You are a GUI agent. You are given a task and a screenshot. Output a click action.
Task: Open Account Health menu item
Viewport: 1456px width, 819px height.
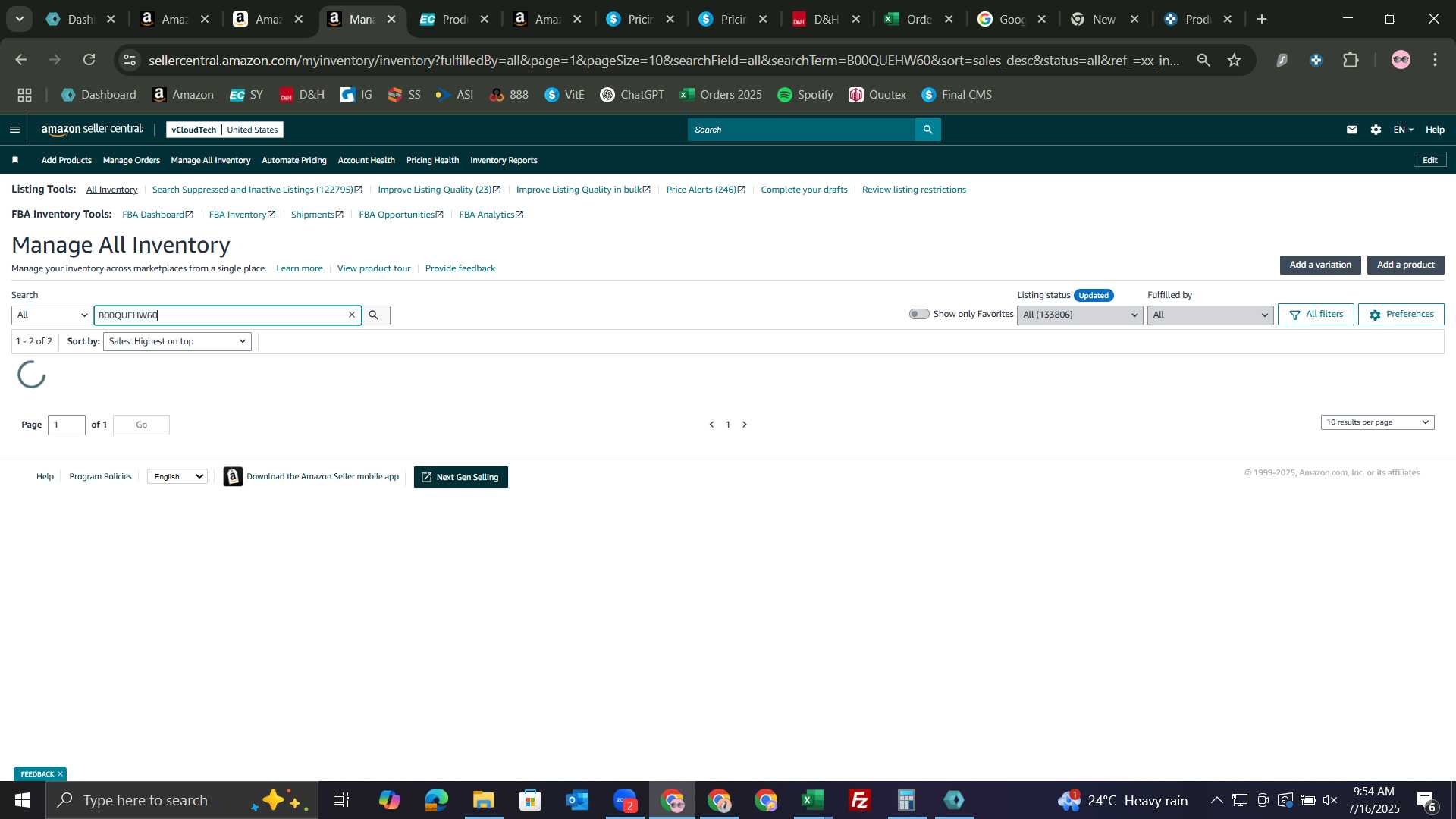366,160
